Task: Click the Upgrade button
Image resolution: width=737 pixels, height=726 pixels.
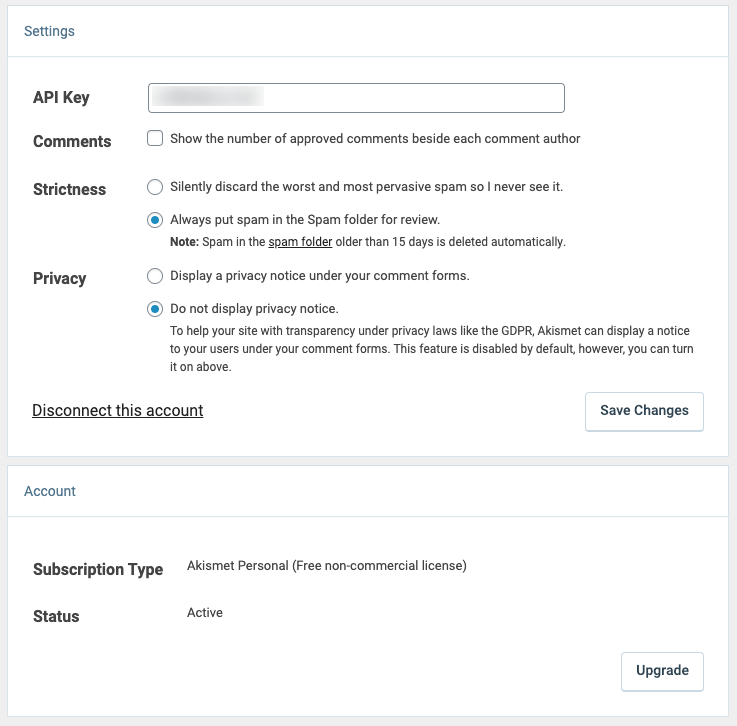Action: [x=662, y=671]
